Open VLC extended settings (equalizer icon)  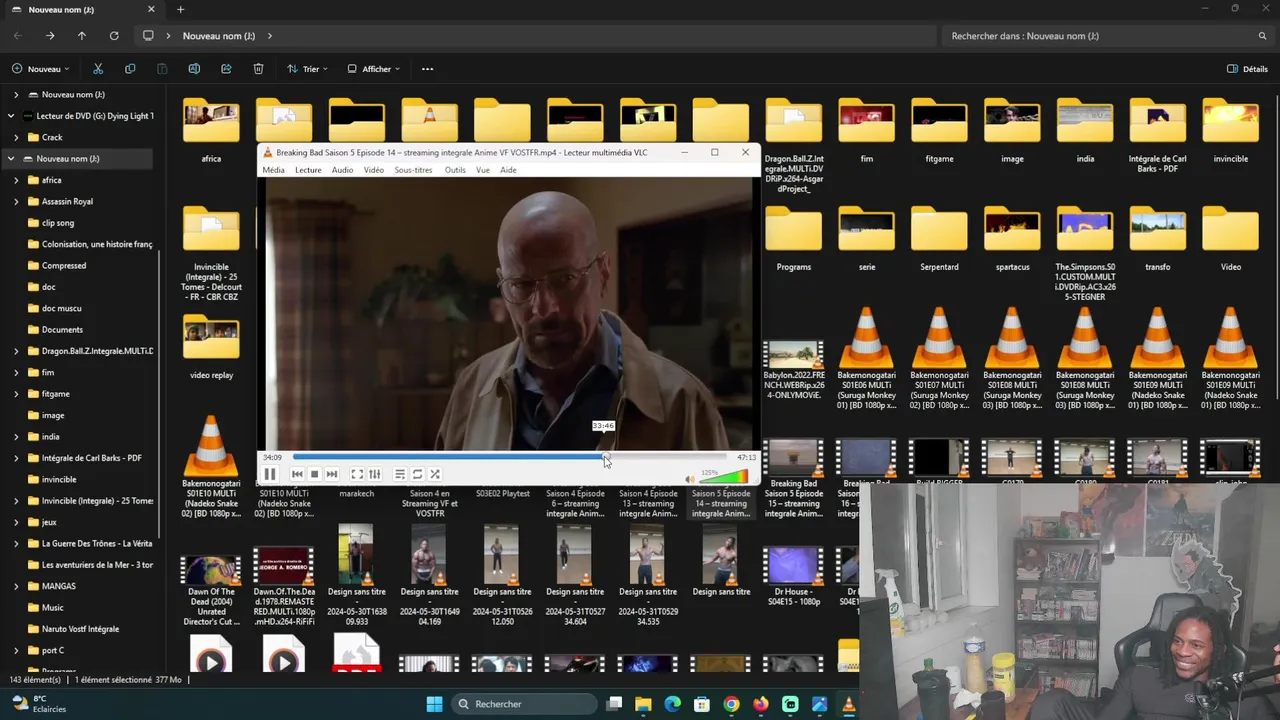tap(374, 474)
